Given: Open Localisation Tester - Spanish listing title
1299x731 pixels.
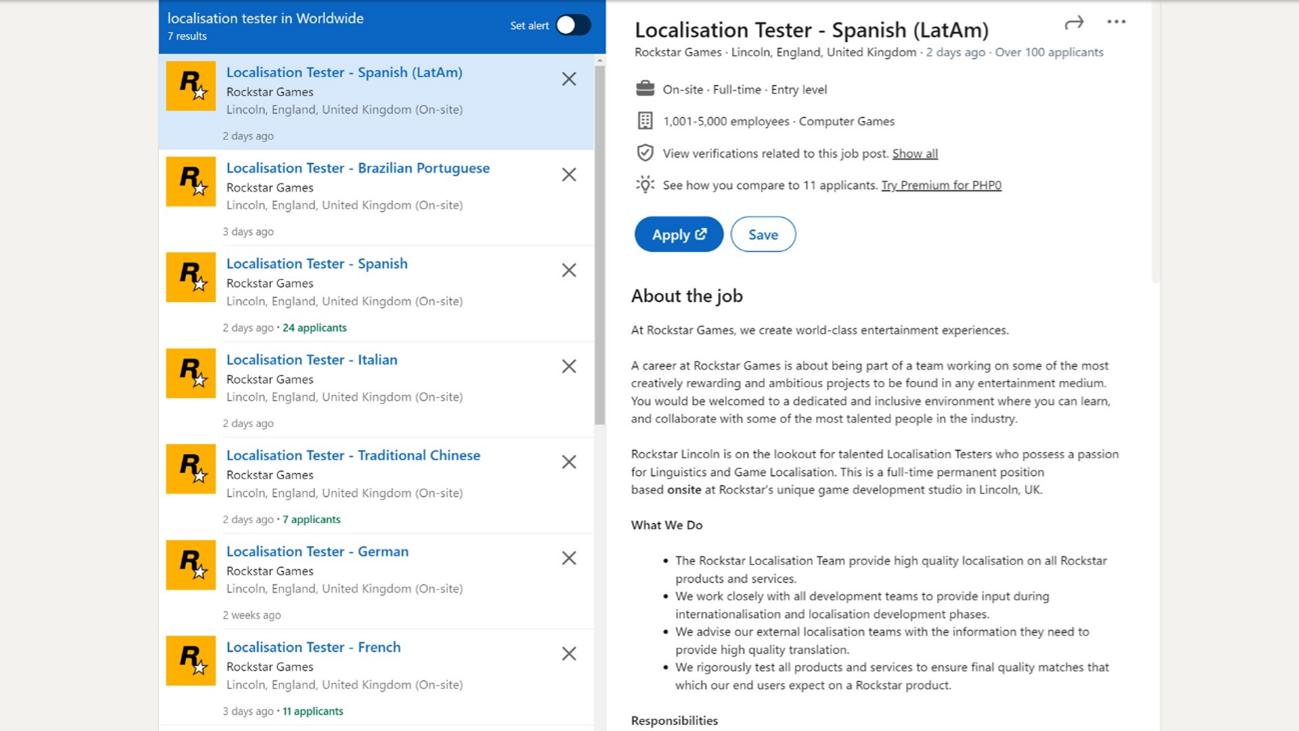Looking at the screenshot, I should pos(317,264).
